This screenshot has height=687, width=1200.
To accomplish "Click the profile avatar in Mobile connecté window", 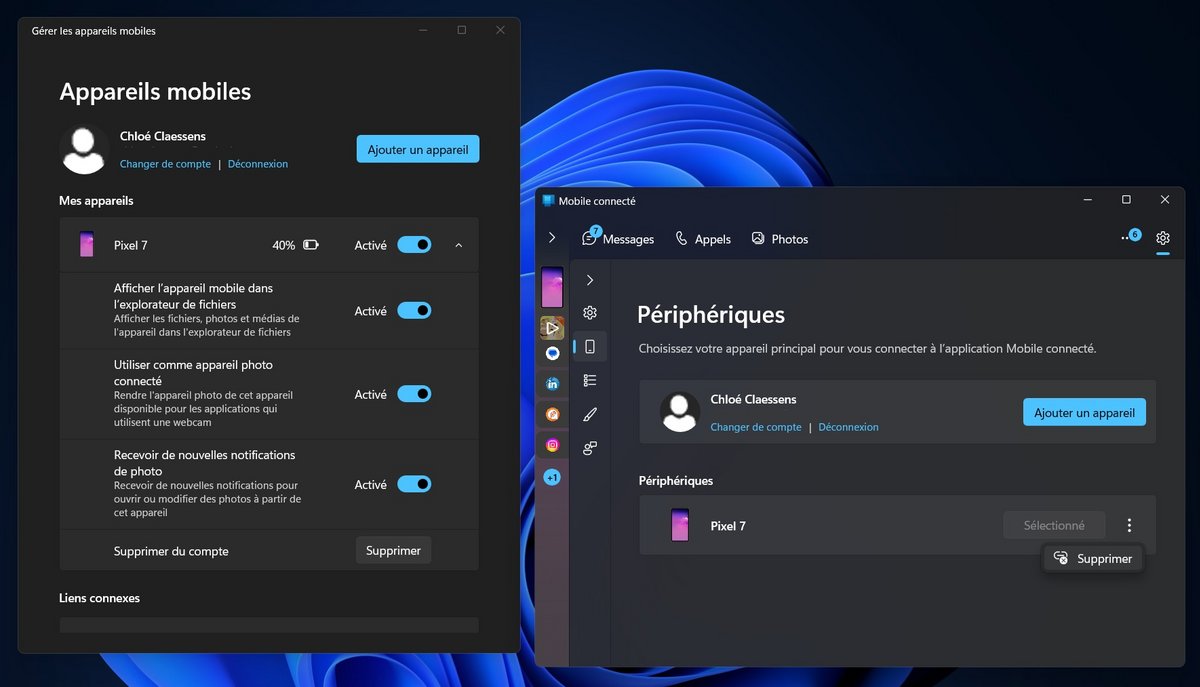I will (680, 412).
